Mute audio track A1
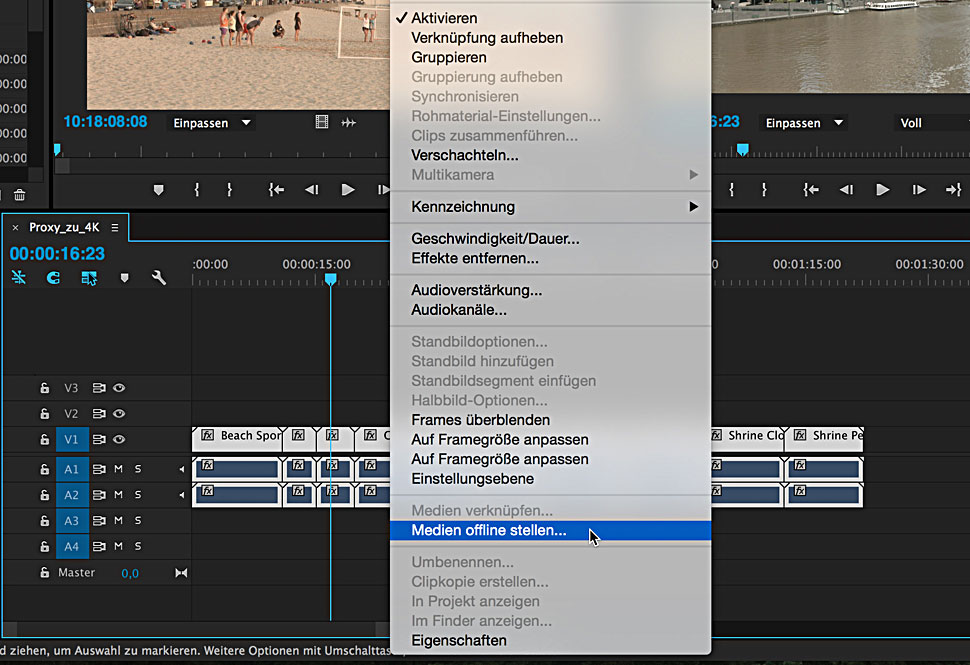The height and width of the screenshot is (665, 970). (x=118, y=469)
